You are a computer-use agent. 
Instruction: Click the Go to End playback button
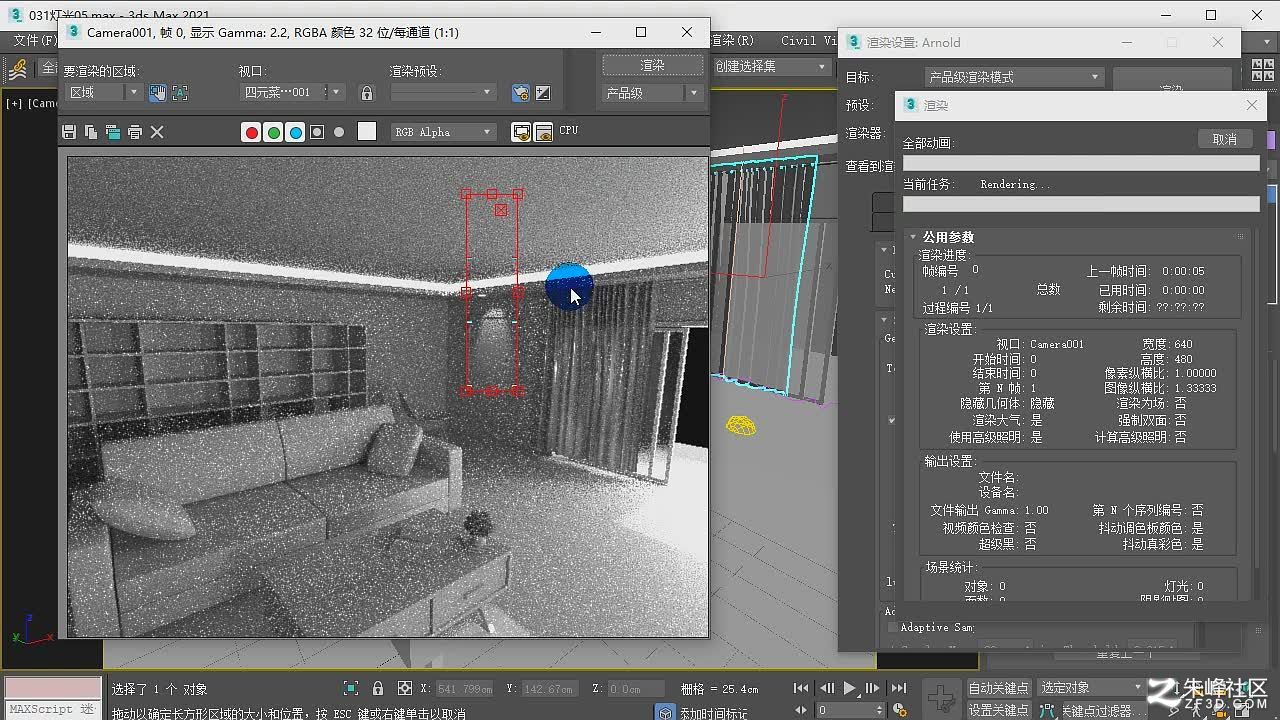[x=899, y=688]
